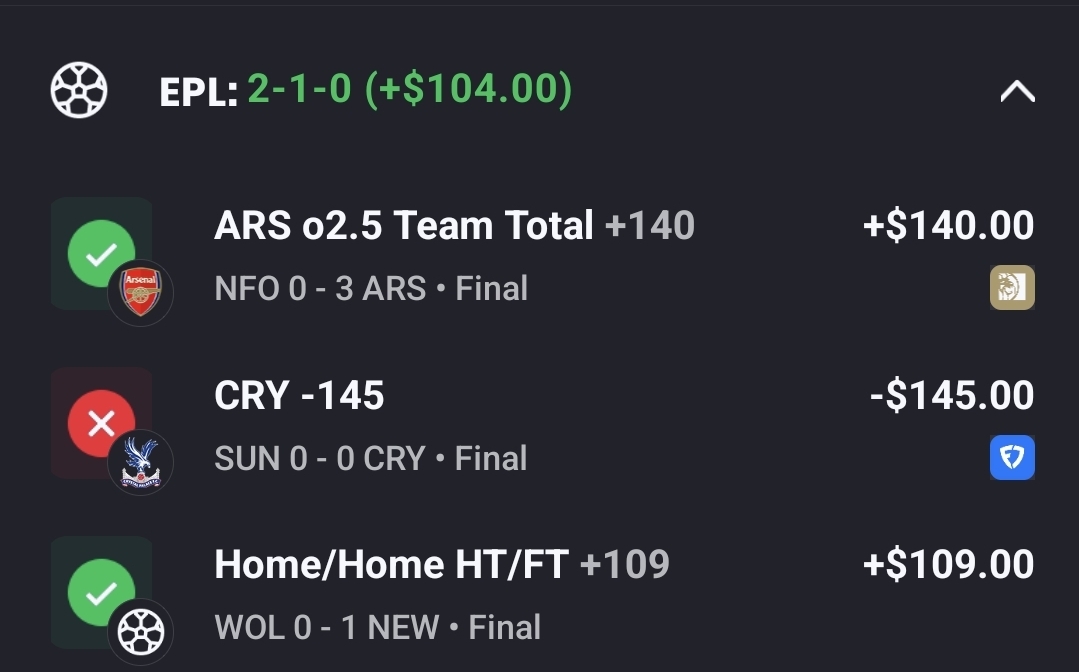Click the -$145.00 loss amount
1079x672 pixels.
pos(951,396)
